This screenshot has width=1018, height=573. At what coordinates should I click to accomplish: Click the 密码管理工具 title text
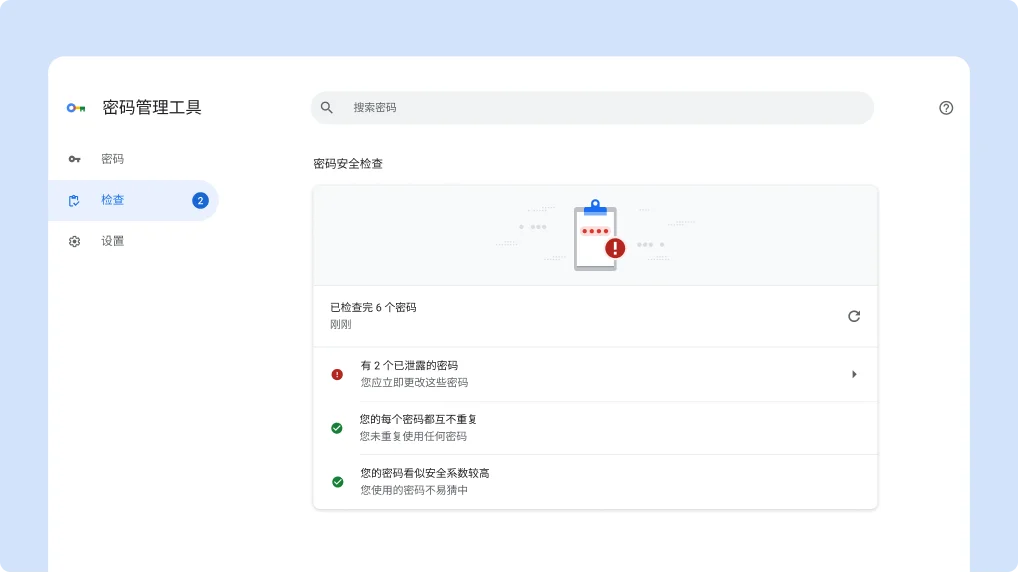[152, 108]
